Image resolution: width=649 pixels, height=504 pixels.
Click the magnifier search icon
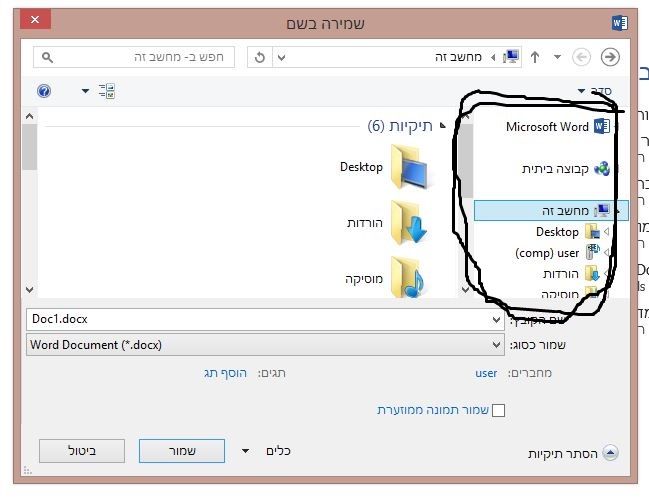(47, 57)
